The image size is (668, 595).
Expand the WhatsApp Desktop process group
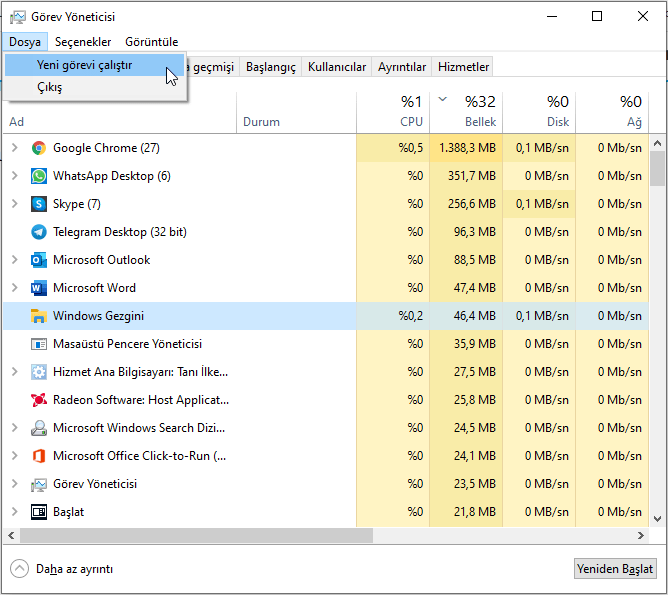tap(14, 176)
